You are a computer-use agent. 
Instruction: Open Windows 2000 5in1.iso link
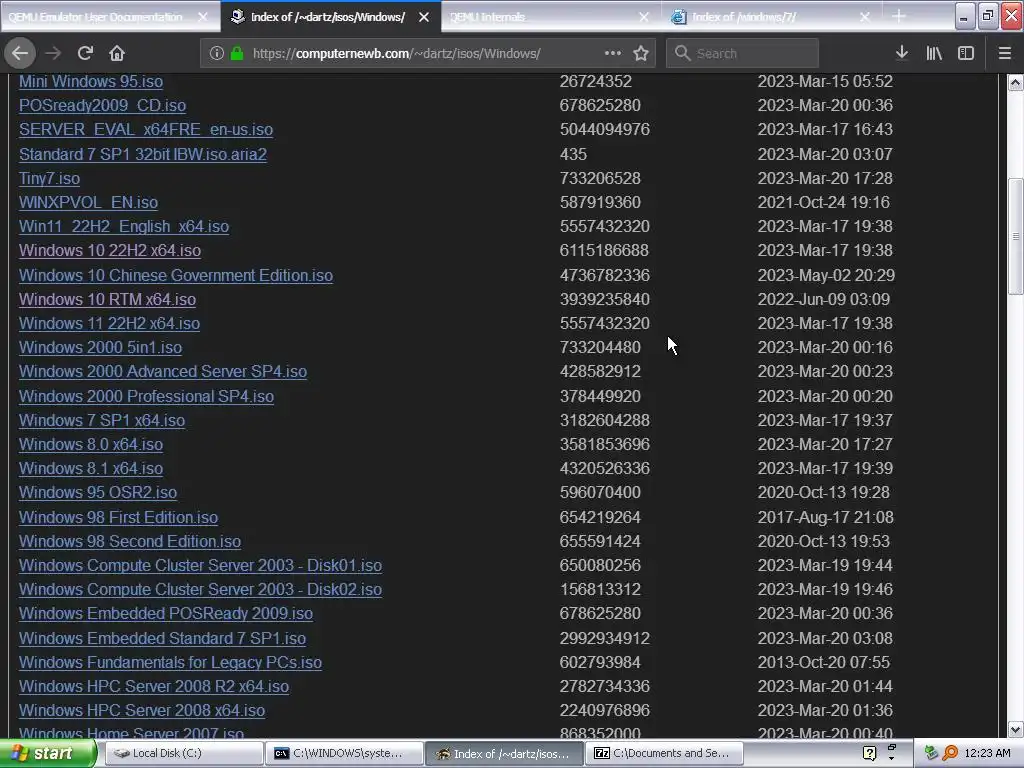(x=101, y=347)
